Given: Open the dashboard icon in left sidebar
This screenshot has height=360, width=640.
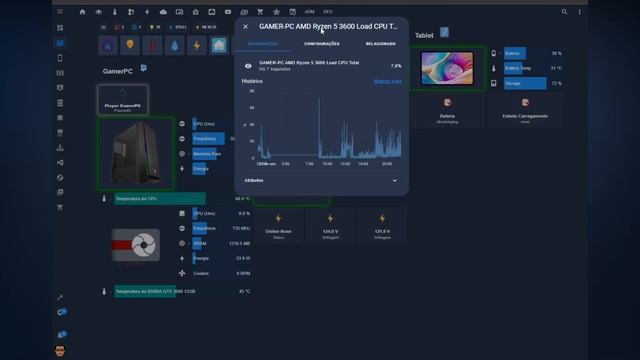Looking at the screenshot, I should pyautogui.click(x=60, y=28).
